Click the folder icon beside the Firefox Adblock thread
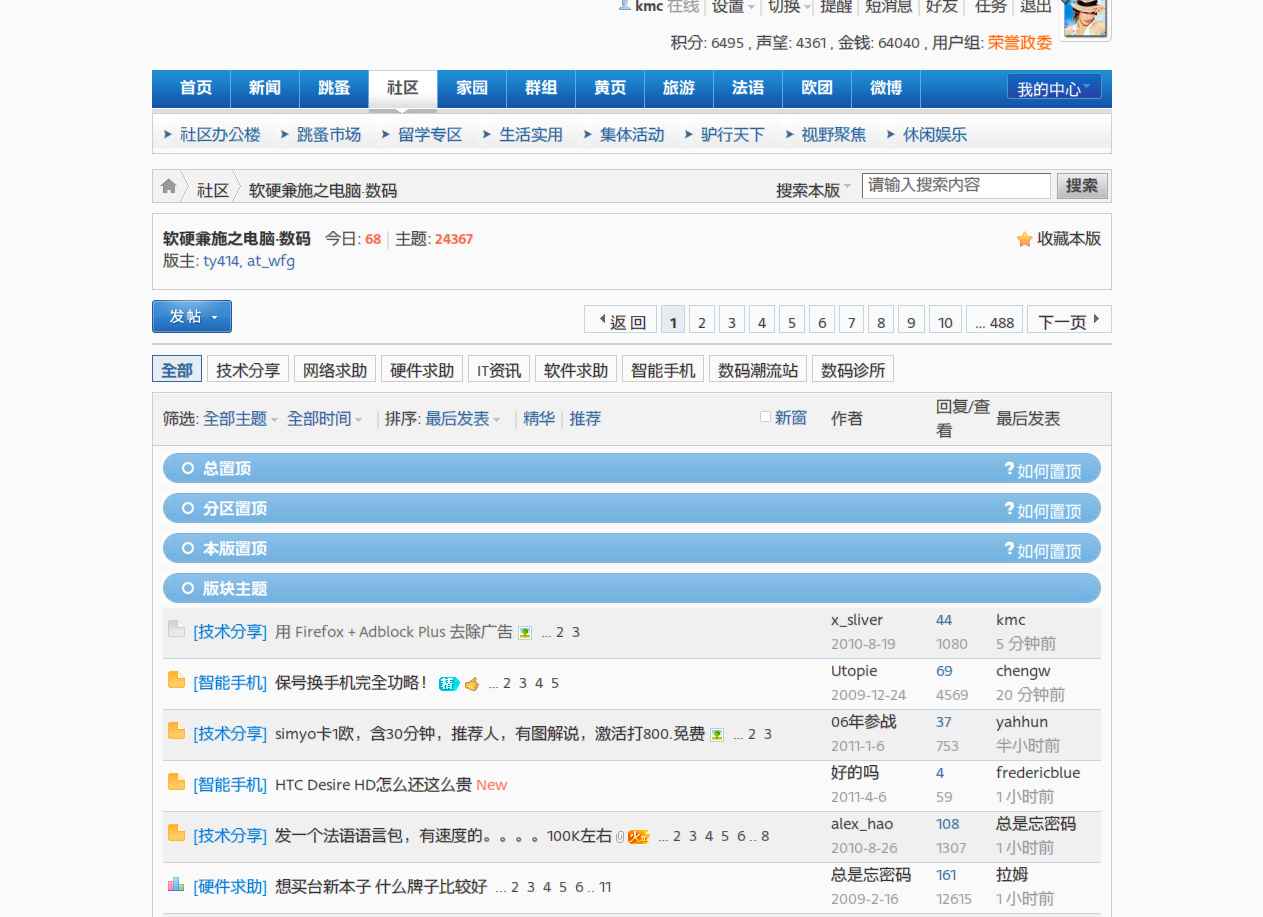 (176, 629)
